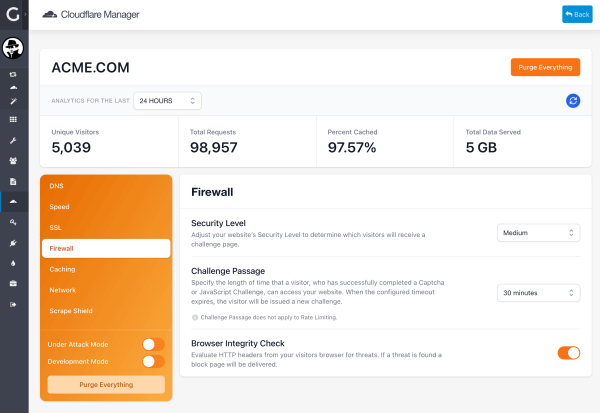Click the magic wand sidebar icon
This screenshot has height=413, width=600.
13,101
